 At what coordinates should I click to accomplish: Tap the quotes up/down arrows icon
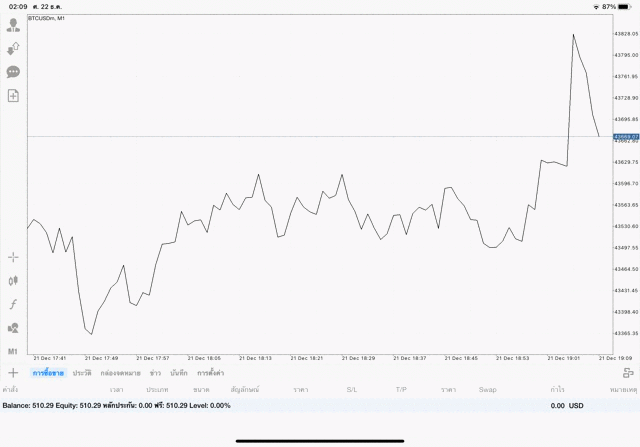(x=14, y=48)
